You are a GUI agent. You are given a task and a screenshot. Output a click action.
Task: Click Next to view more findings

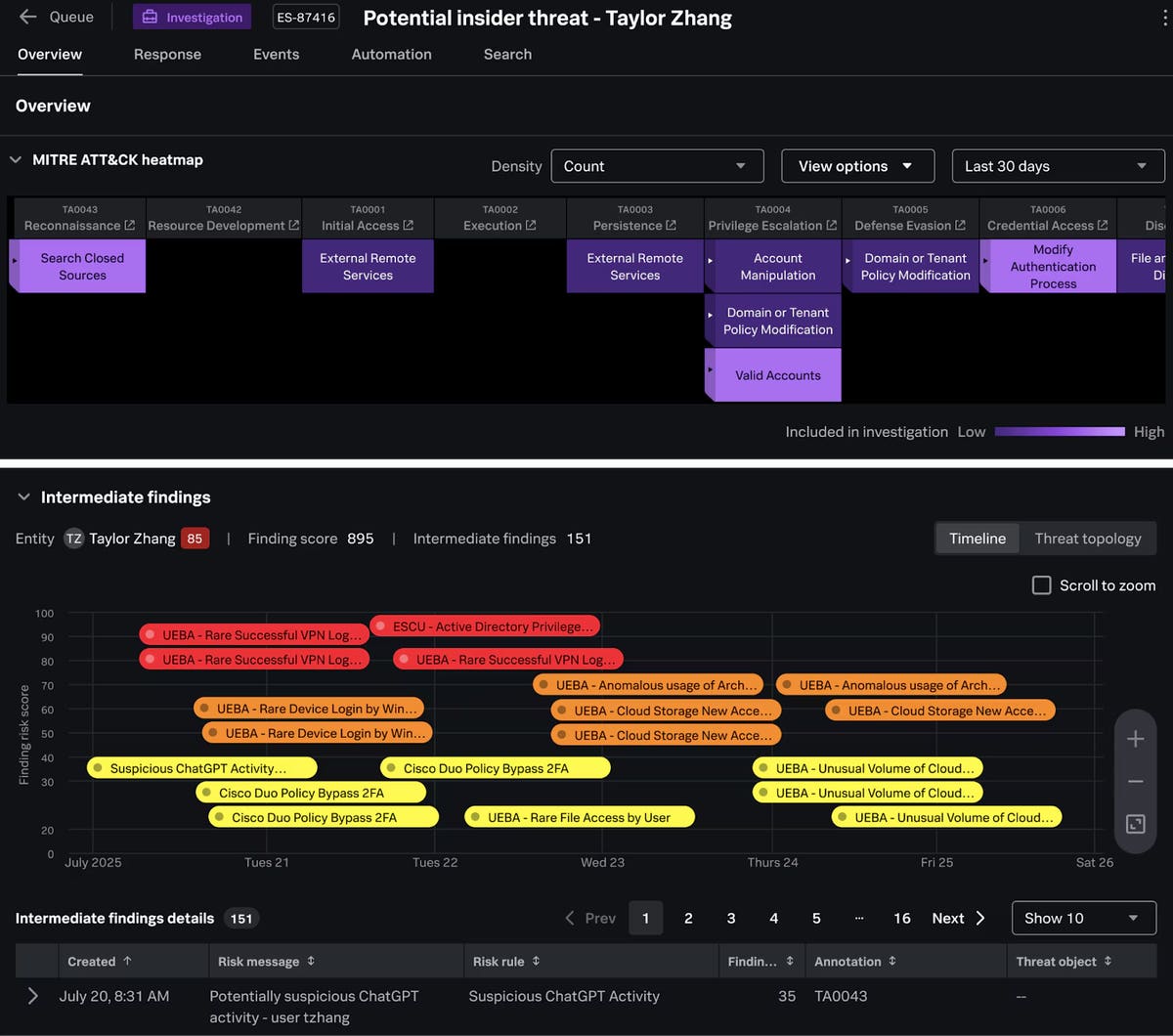point(947,918)
